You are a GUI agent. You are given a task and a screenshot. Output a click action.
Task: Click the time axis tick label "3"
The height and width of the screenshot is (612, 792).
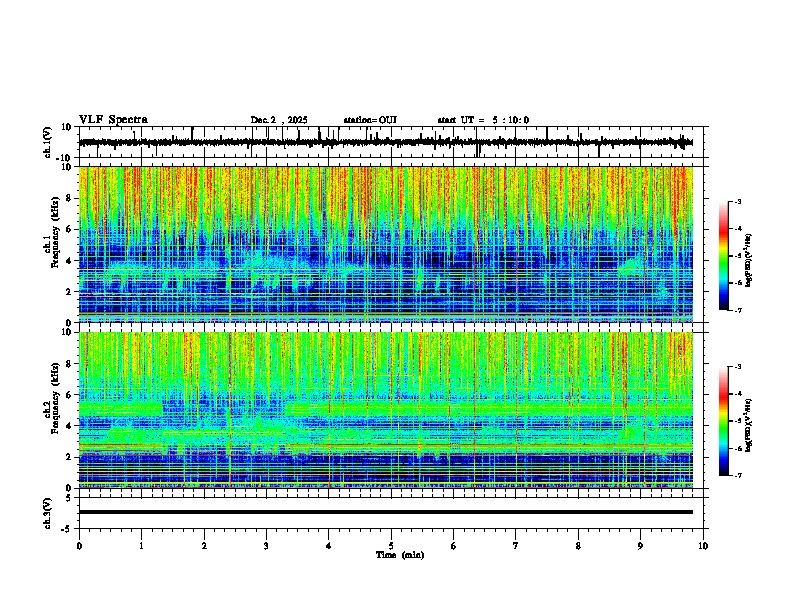pyautogui.click(x=266, y=546)
